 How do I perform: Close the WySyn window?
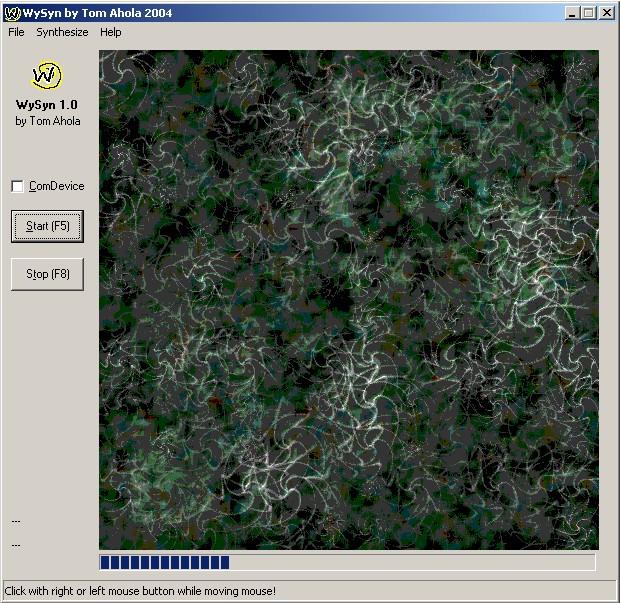click(607, 13)
